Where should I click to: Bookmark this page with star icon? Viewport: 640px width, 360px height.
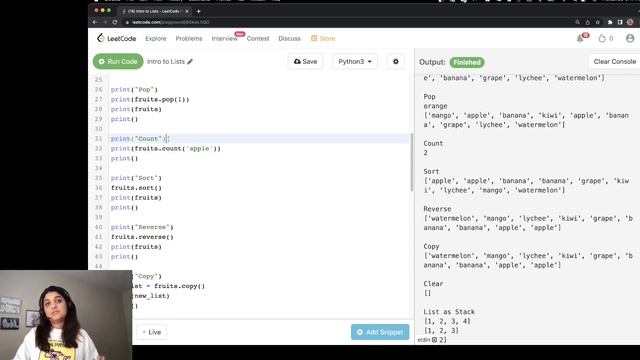point(598,22)
